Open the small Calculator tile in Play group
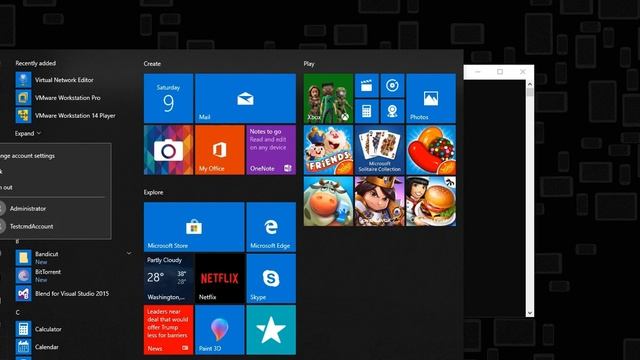This screenshot has height=360, width=640. click(367, 111)
